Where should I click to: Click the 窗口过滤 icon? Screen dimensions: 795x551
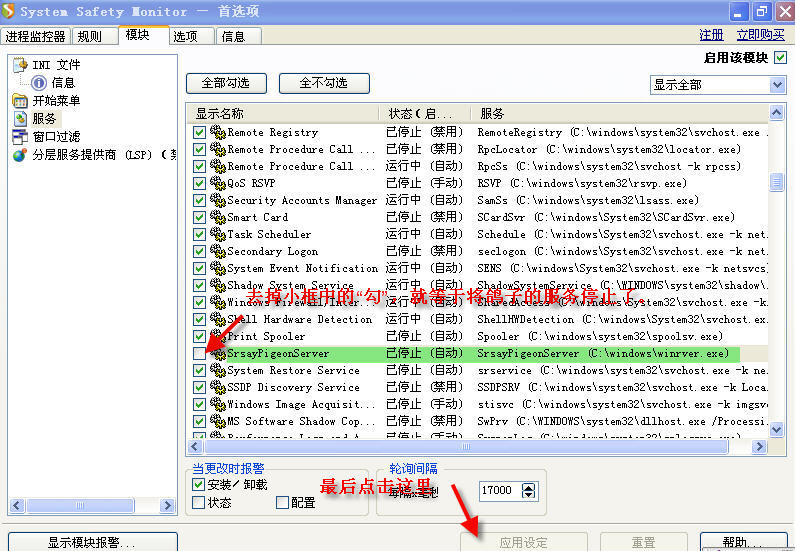click(20, 136)
